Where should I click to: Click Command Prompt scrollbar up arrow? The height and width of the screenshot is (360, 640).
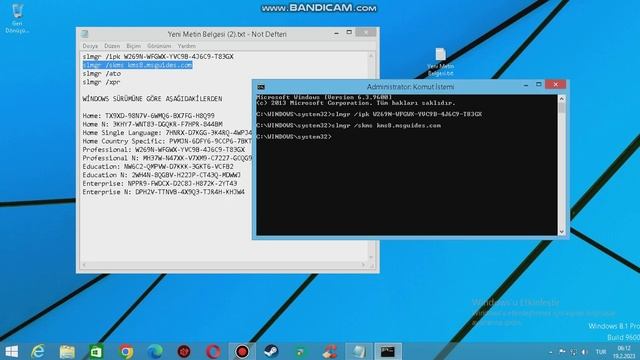tap(562, 98)
